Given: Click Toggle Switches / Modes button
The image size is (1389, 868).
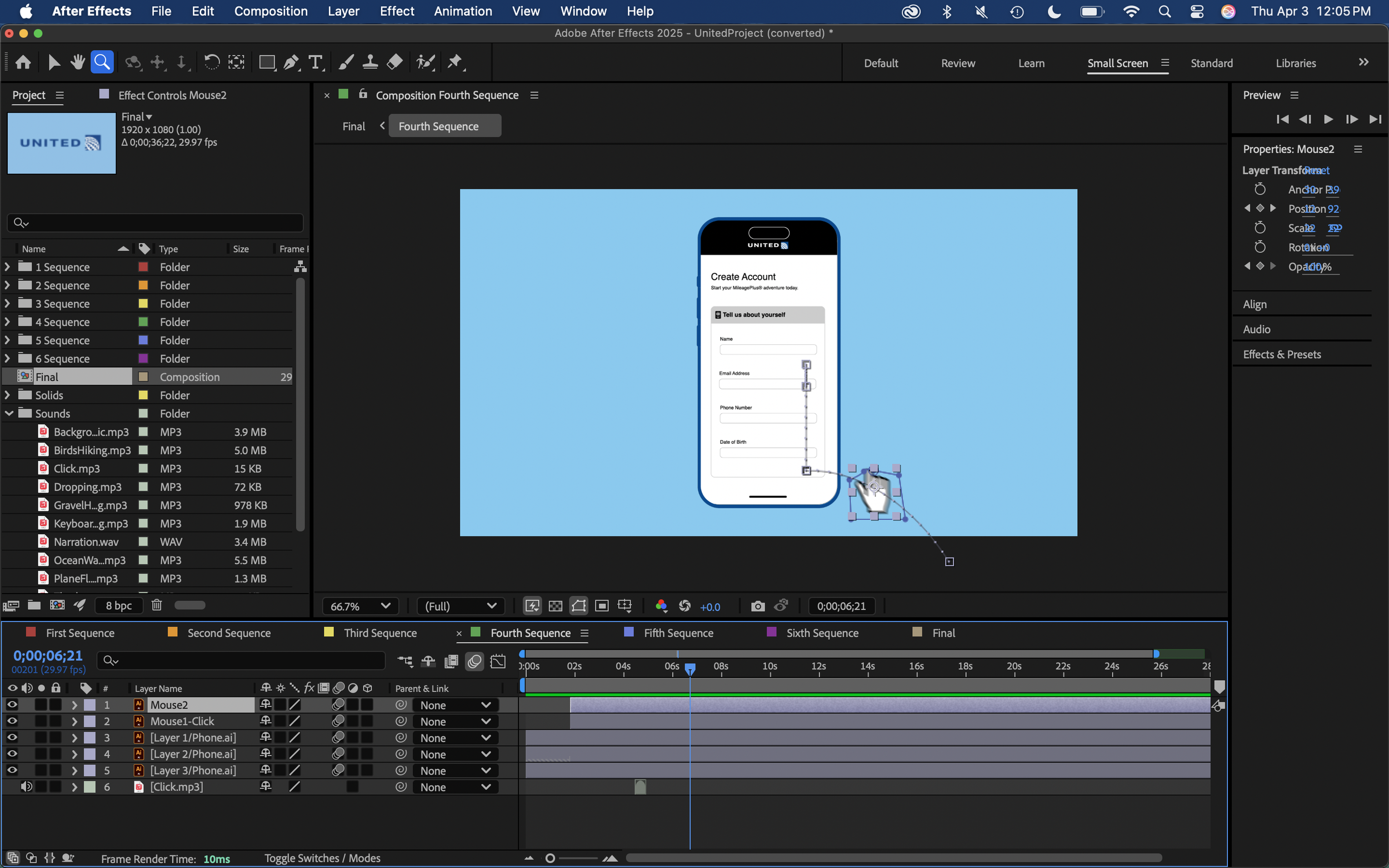Looking at the screenshot, I should [x=322, y=858].
